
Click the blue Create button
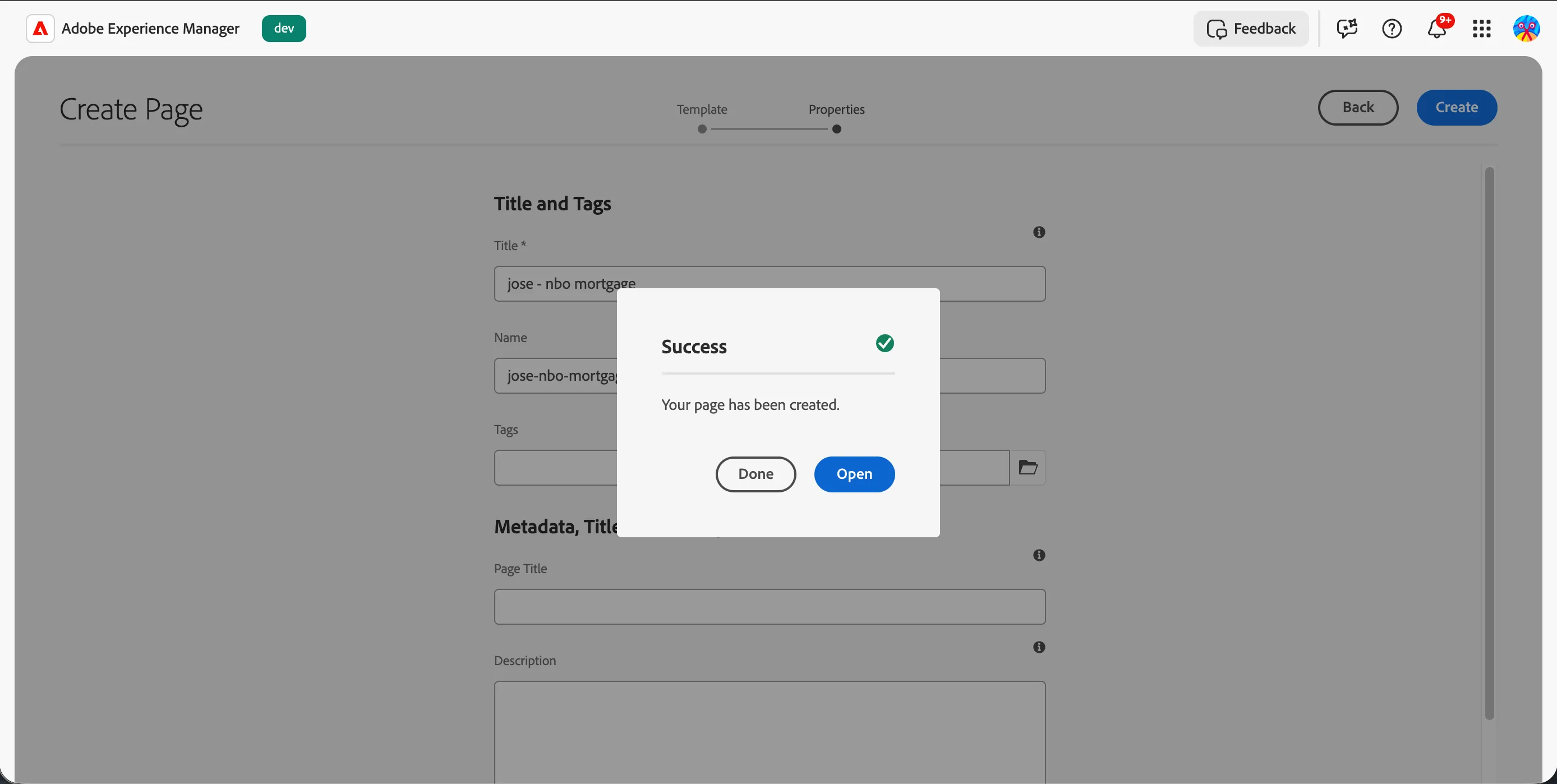tap(1456, 108)
